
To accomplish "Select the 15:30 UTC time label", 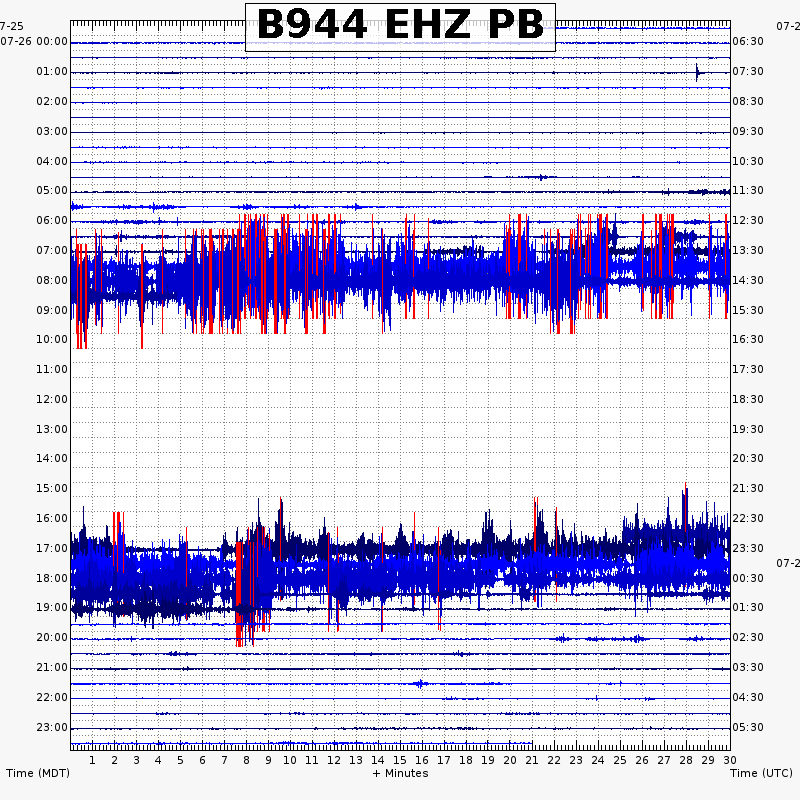I will [x=748, y=310].
